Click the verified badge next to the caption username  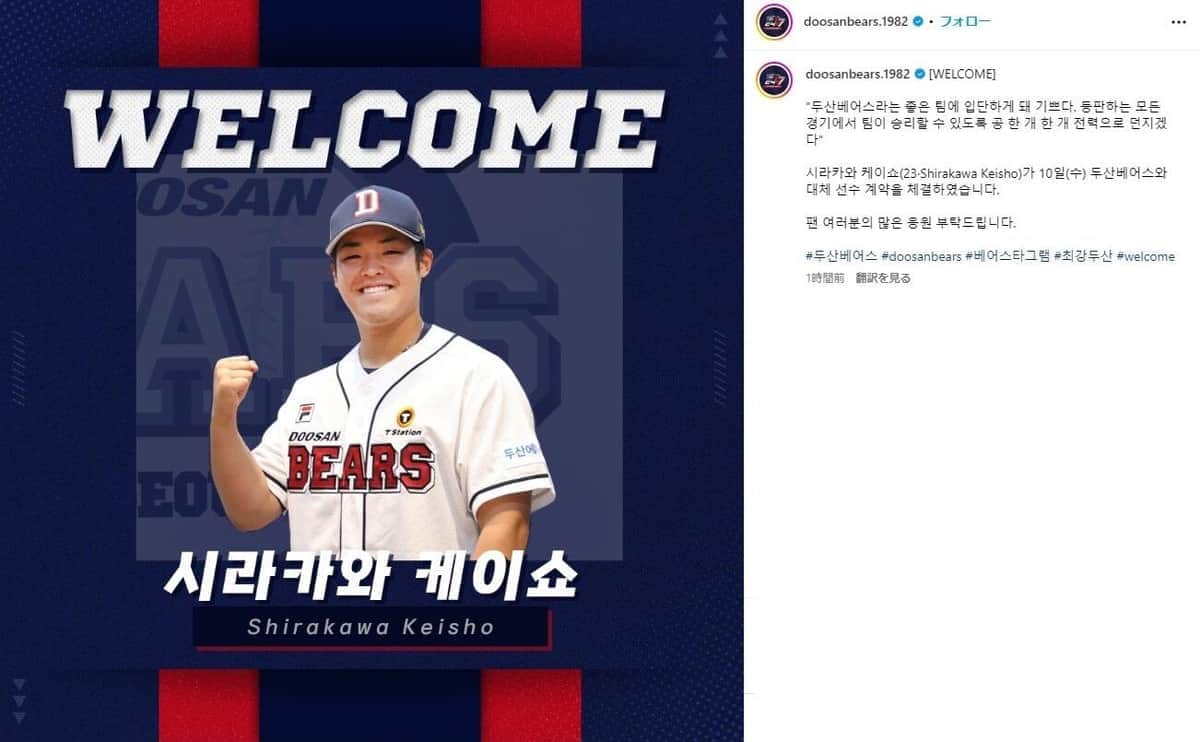click(x=918, y=74)
